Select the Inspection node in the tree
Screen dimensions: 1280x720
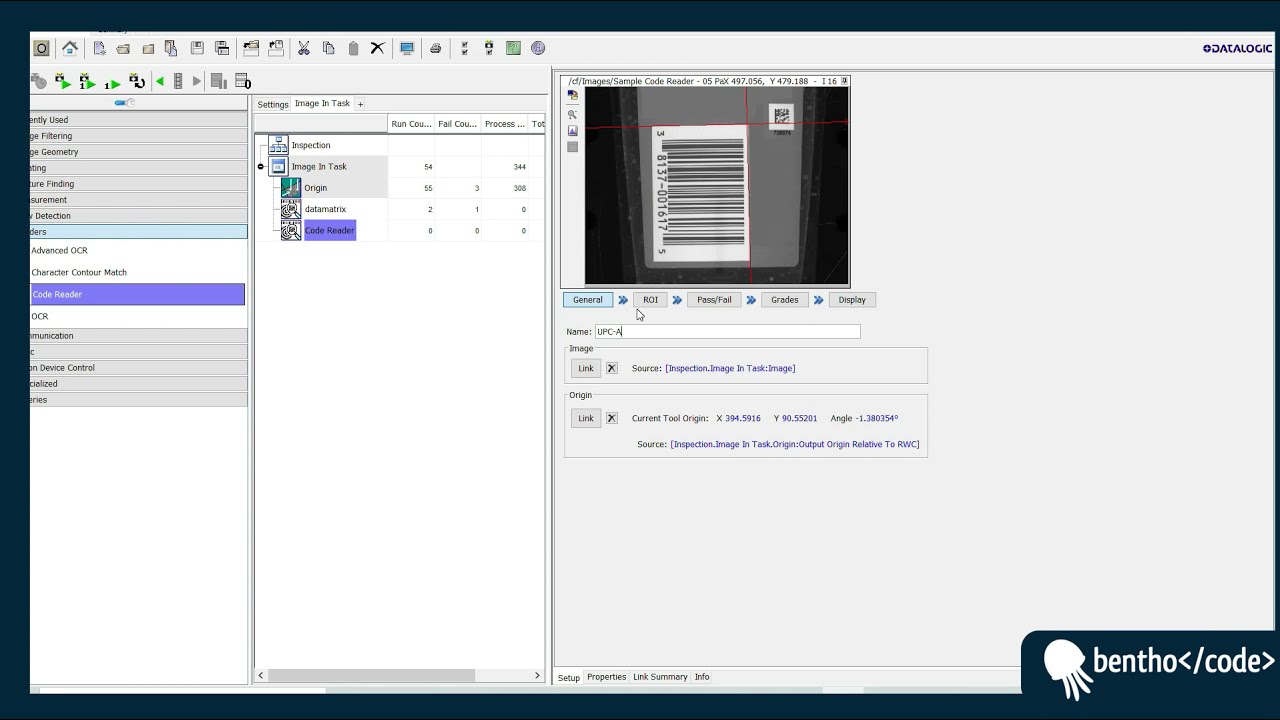click(311, 145)
